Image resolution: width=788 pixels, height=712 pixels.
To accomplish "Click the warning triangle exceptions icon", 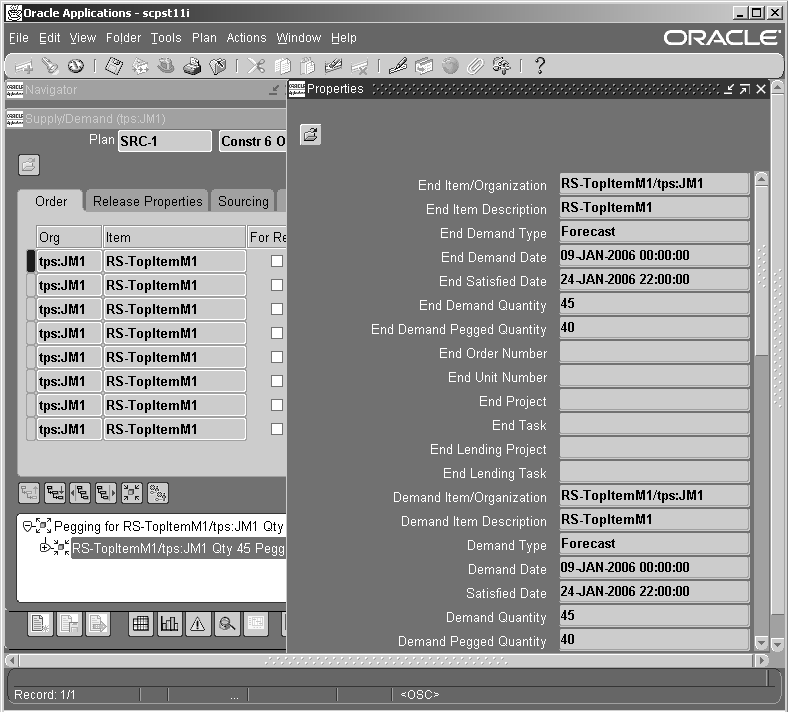I will (x=198, y=624).
